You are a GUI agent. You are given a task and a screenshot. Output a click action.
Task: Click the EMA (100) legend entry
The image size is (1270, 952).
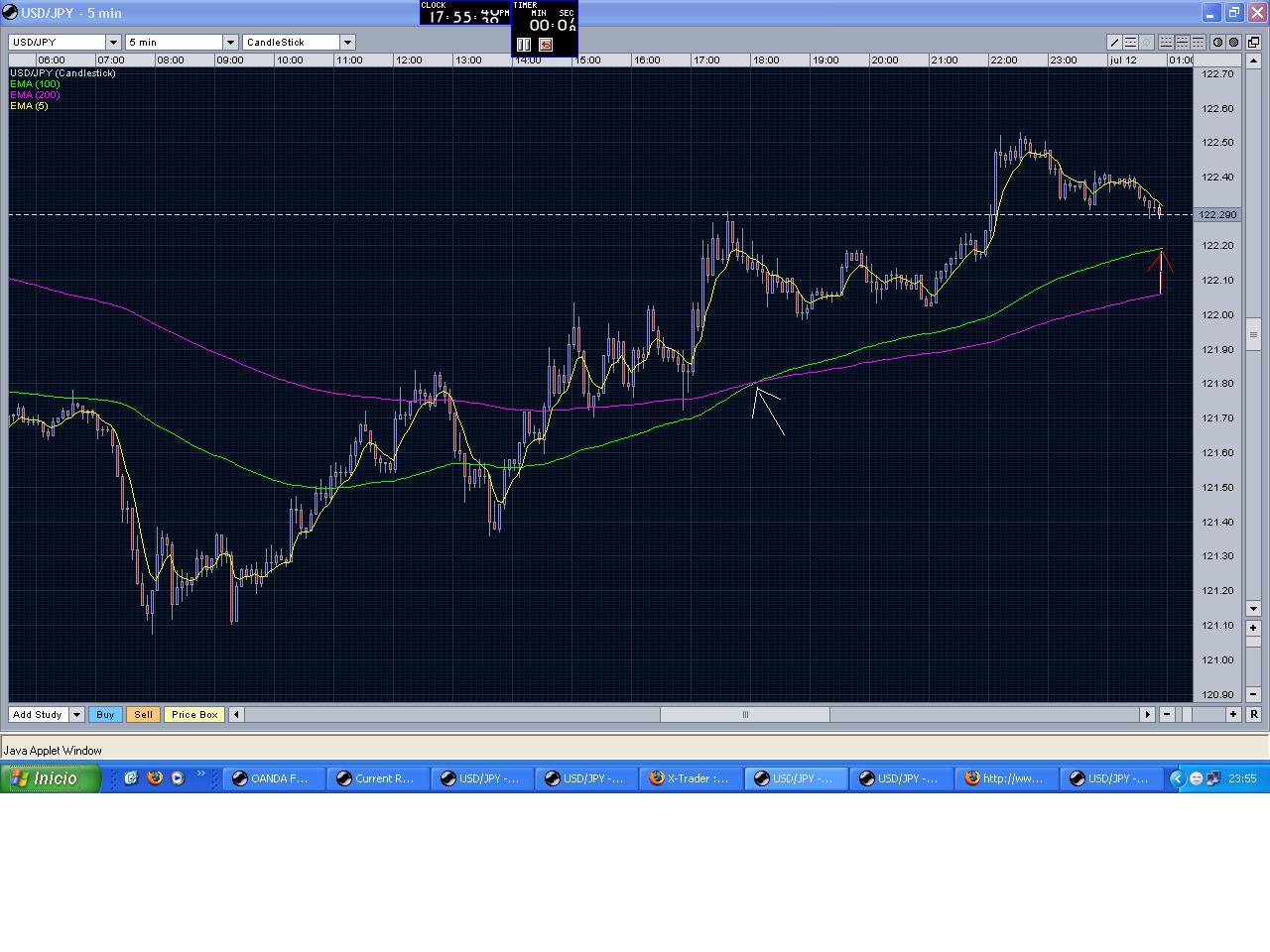coord(35,84)
